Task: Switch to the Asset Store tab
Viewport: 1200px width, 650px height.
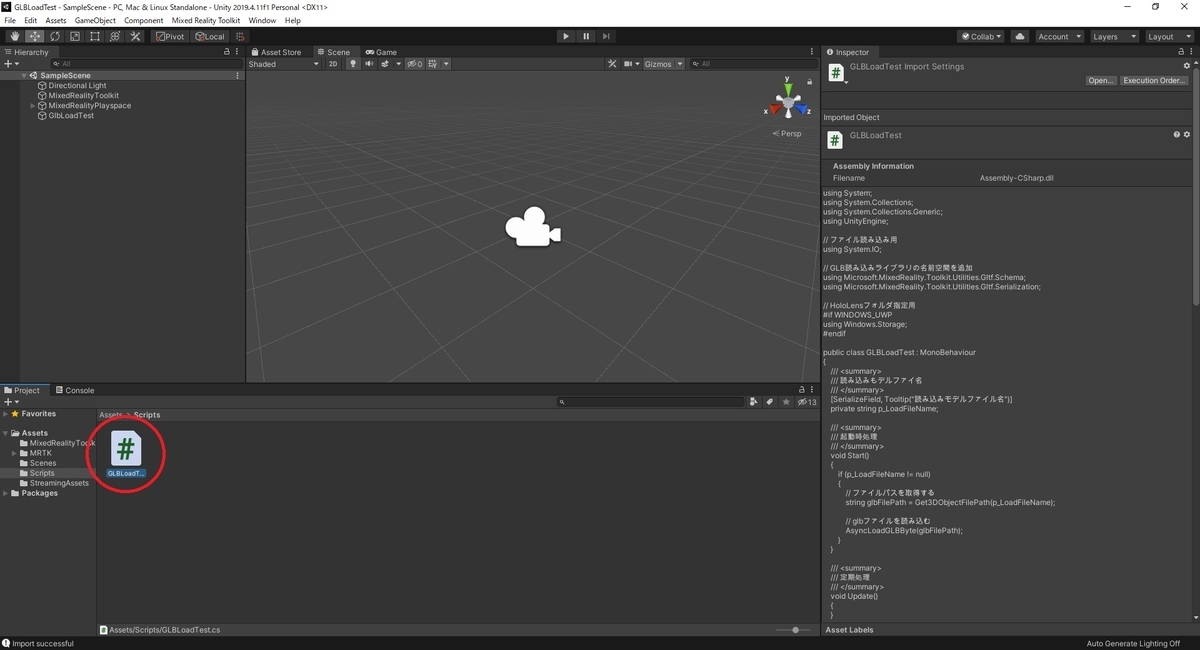Action: [276, 52]
